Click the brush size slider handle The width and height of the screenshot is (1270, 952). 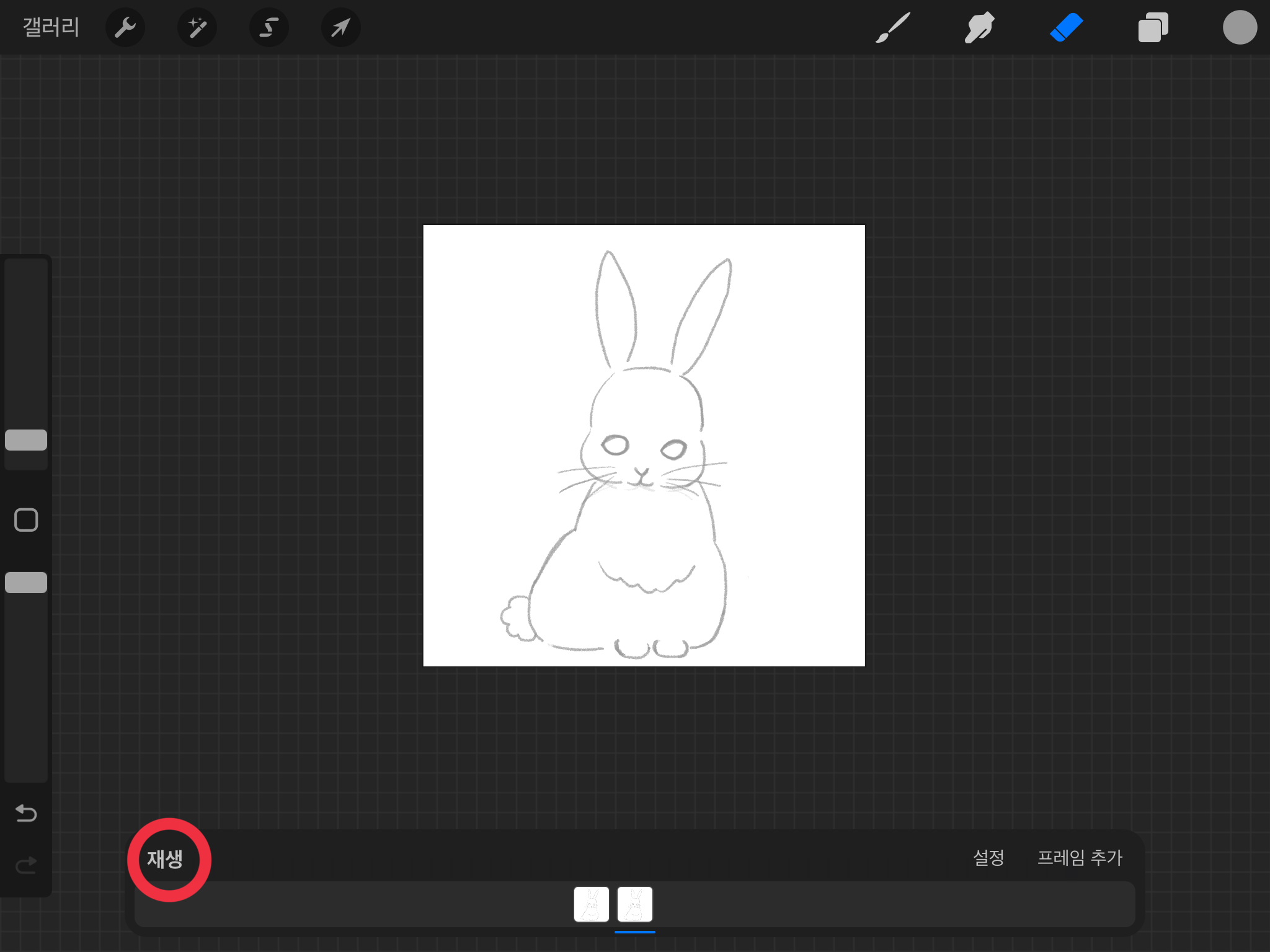[26, 440]
